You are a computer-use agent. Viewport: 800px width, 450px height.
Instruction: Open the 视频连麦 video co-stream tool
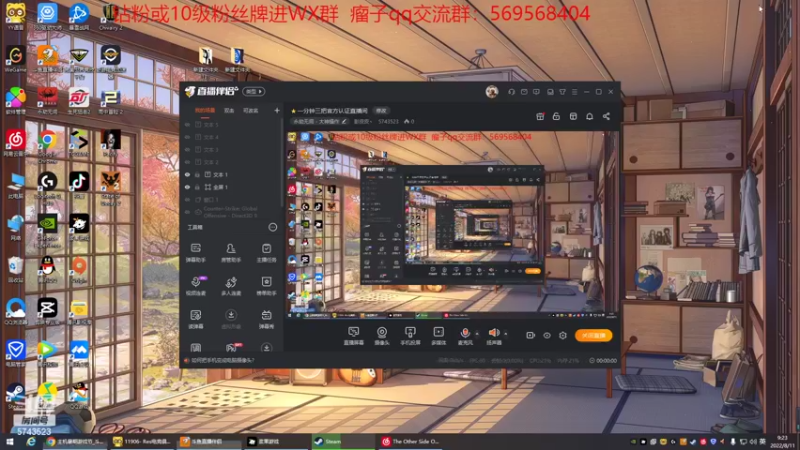(195, 286)
